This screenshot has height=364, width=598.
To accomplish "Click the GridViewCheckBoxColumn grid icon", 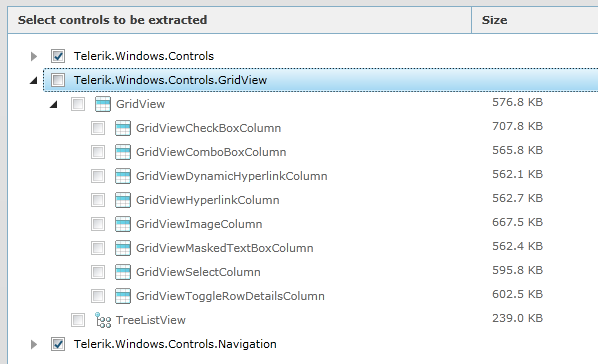I will [123, 128].
